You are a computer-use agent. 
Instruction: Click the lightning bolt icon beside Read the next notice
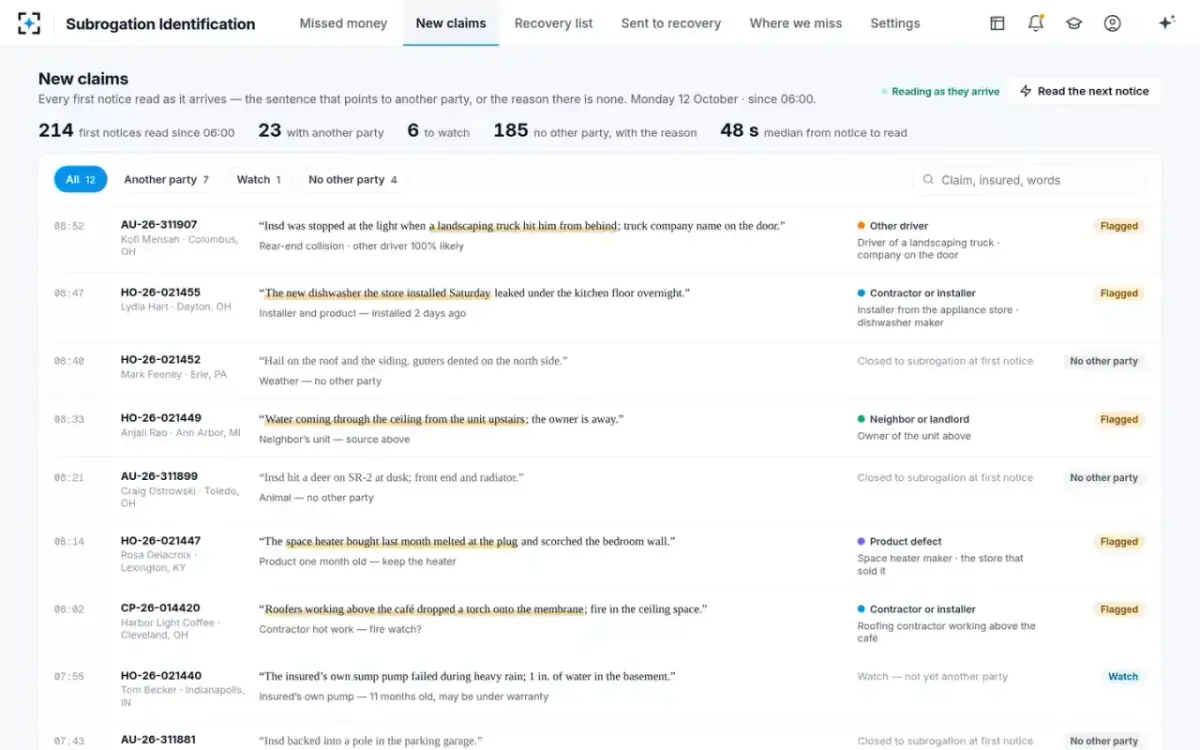[1025, 91]
